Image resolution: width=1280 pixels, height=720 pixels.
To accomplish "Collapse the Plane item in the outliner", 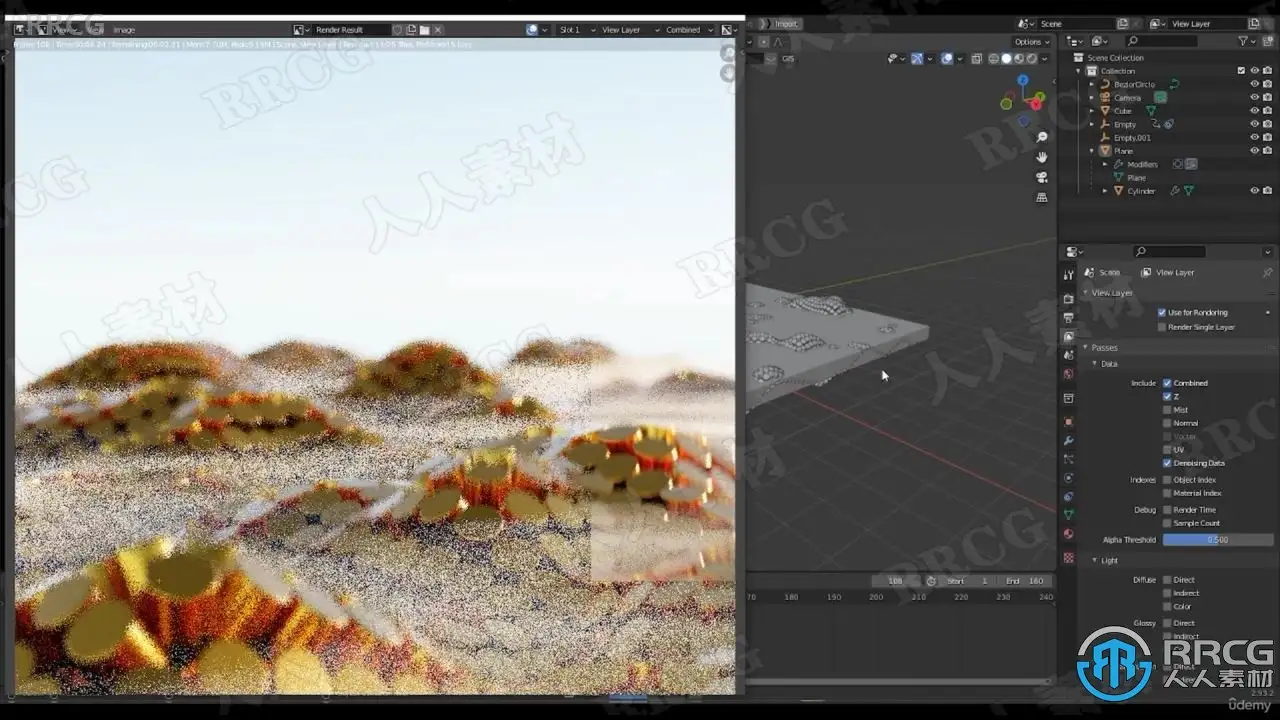I will (x=1092, y=151).
